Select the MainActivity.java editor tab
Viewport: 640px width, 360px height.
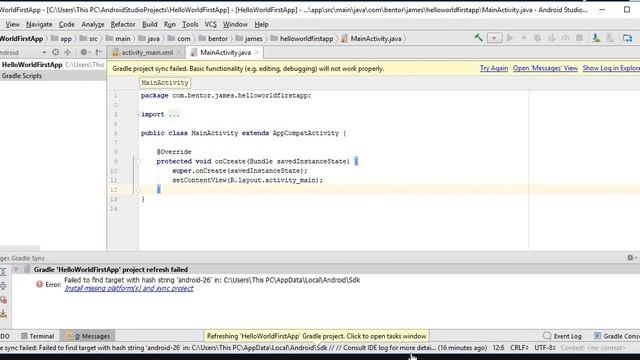point(225,52)
